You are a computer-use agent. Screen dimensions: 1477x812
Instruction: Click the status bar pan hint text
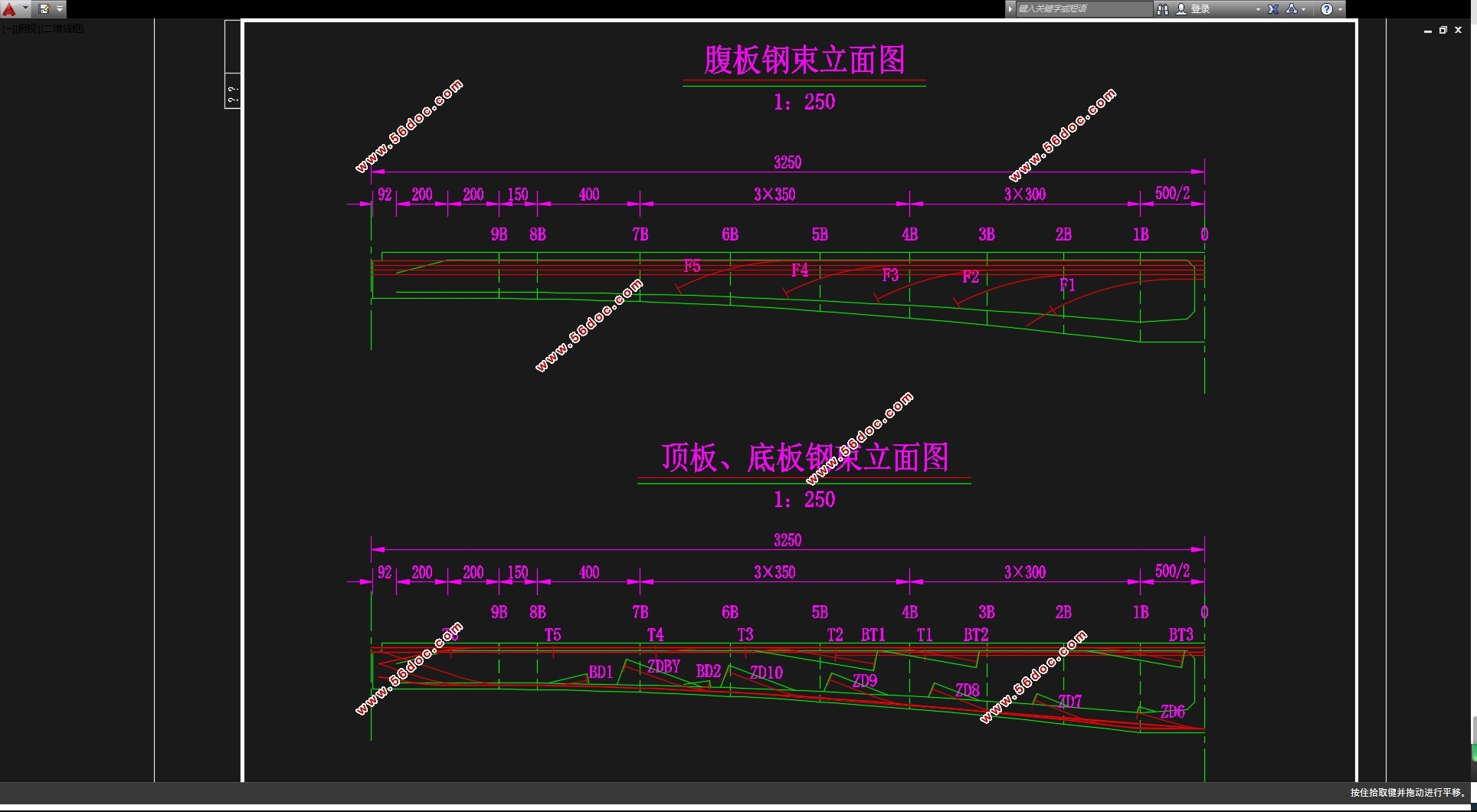[1407, 793]
